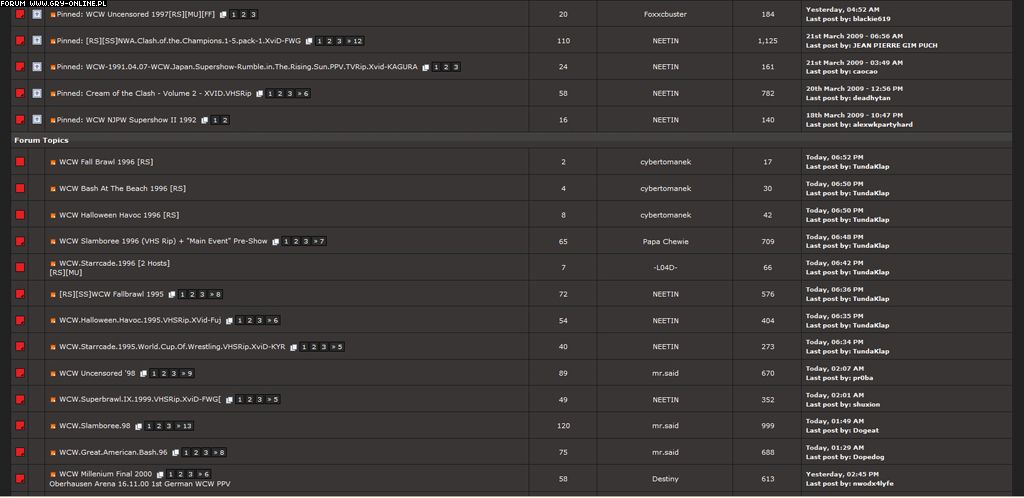Click multi-page icon beside pinned NWA Clash of the Champions

pyautogui.click(x=309, y=41)
